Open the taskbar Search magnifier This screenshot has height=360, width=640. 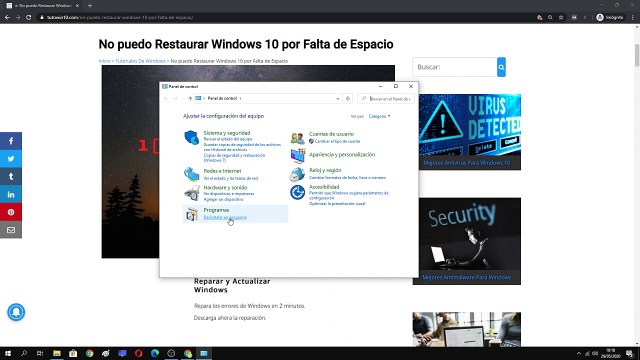click(24, 353)
